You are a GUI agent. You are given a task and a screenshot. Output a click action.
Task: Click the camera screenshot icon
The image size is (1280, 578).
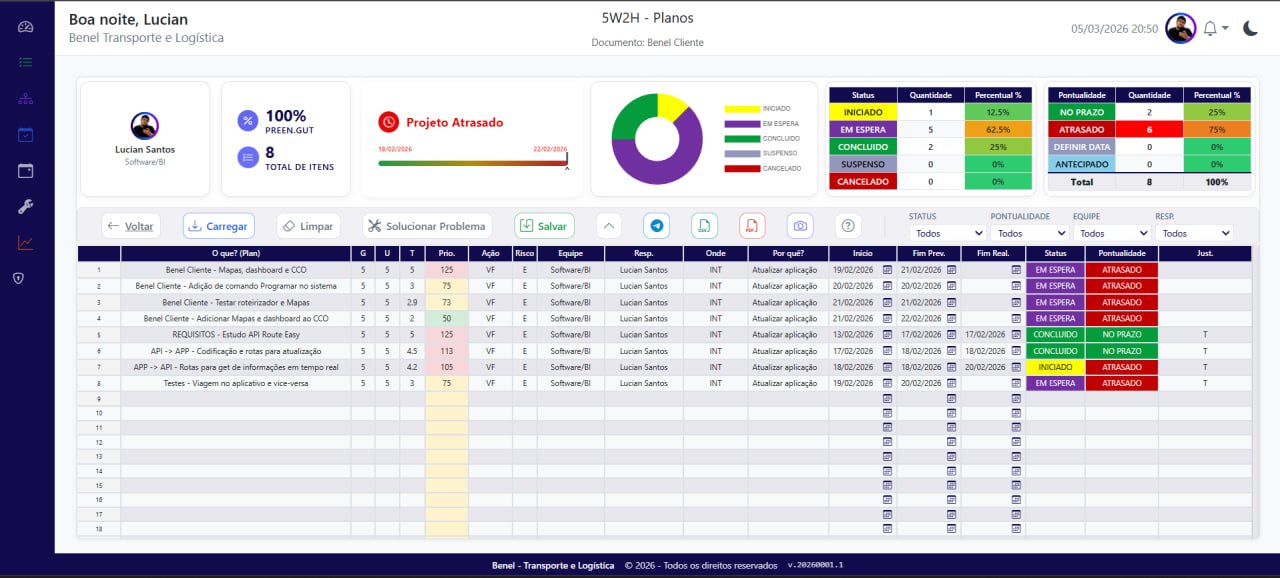tap(800, 226)
